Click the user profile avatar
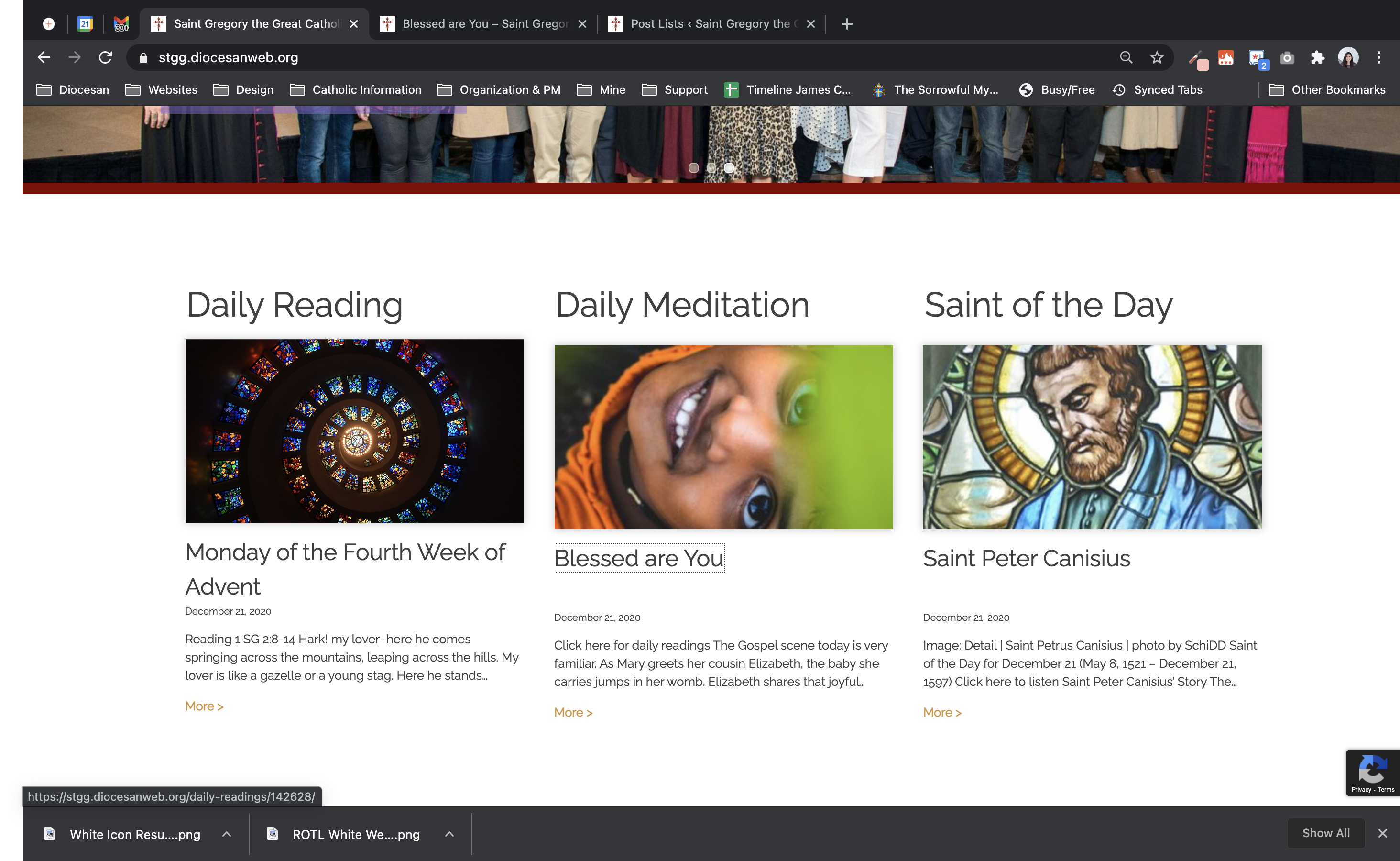Viewport: 1400px width, 861px height. click(1348, 57)
